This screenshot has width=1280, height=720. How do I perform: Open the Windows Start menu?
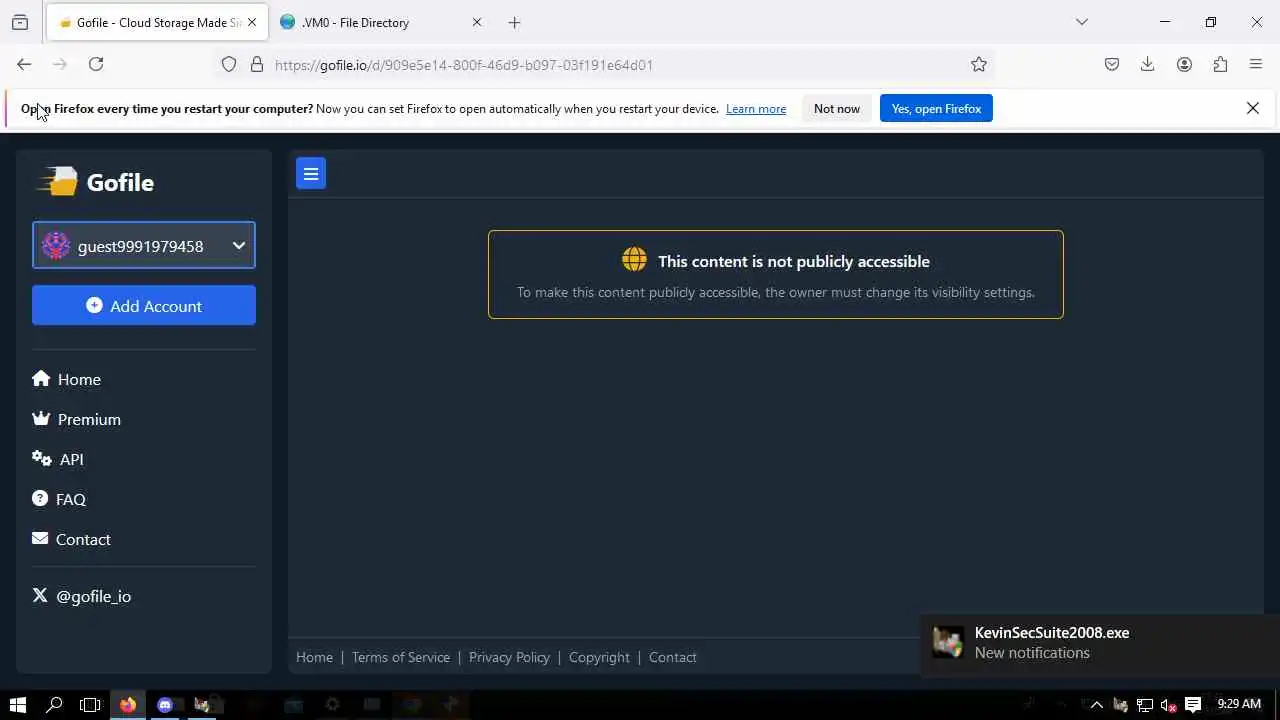(17, 705)
